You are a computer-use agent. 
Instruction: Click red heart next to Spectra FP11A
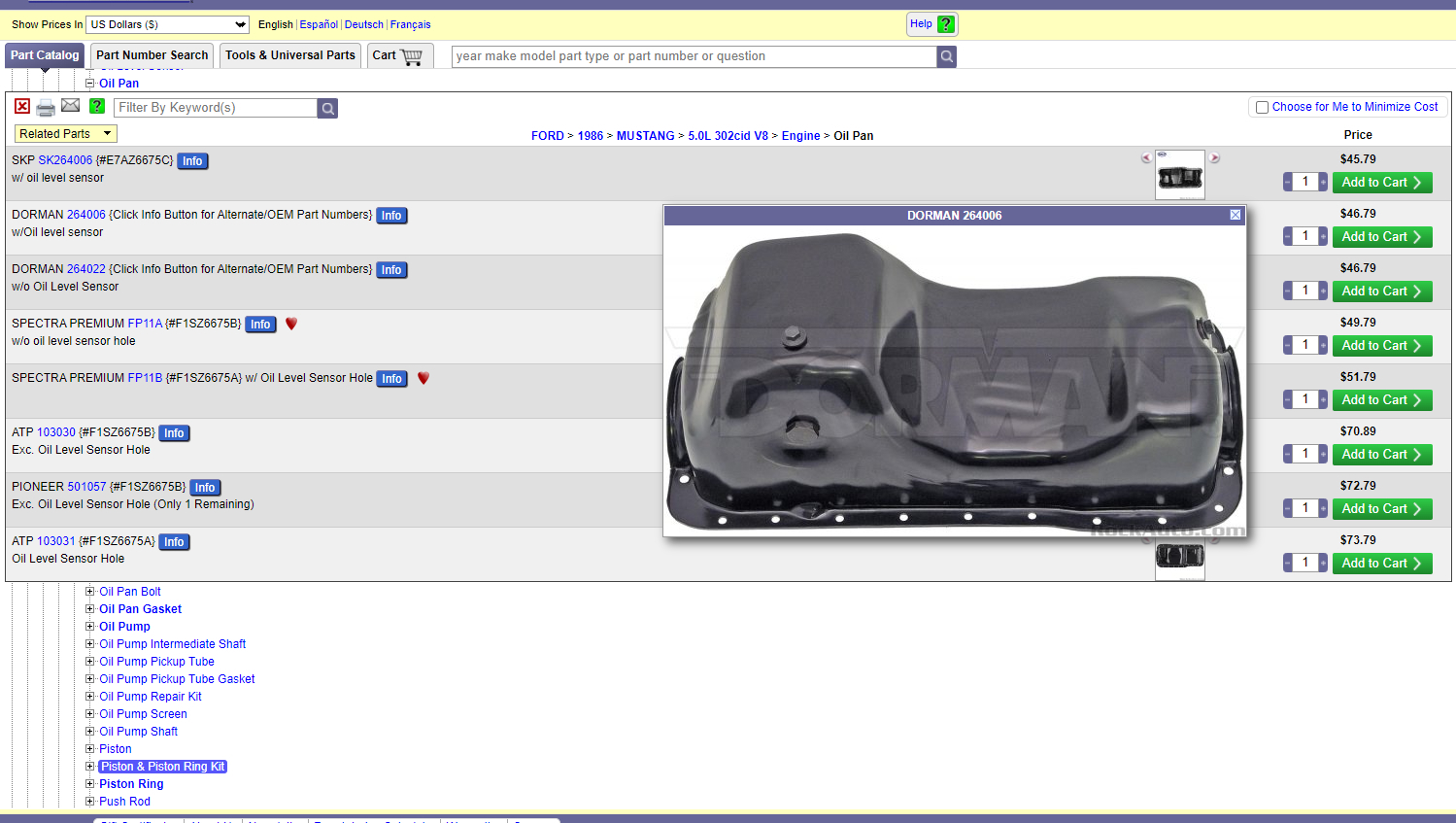click(291, 324)
